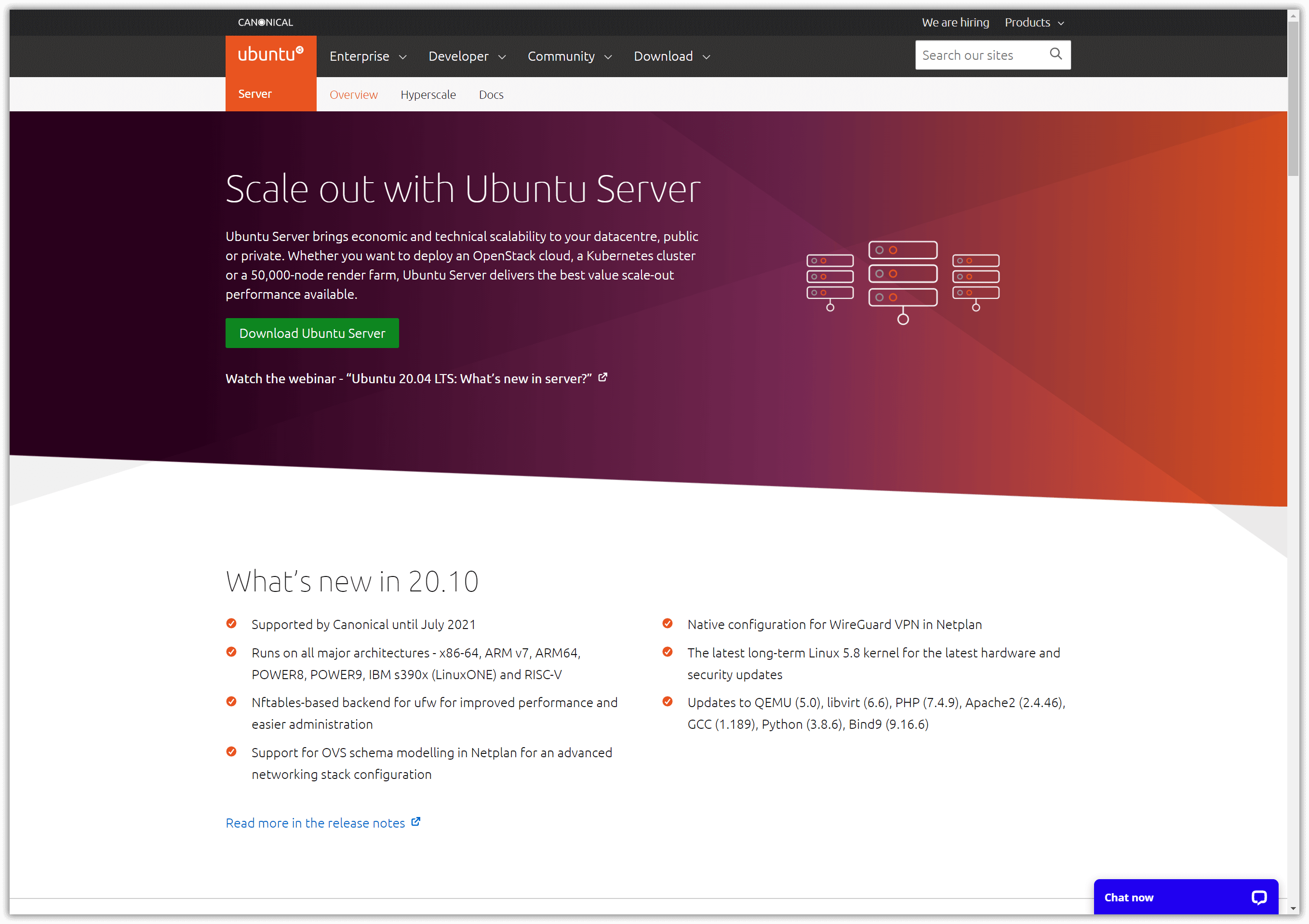Click external link icon beside webinar link

coord(602,377)
